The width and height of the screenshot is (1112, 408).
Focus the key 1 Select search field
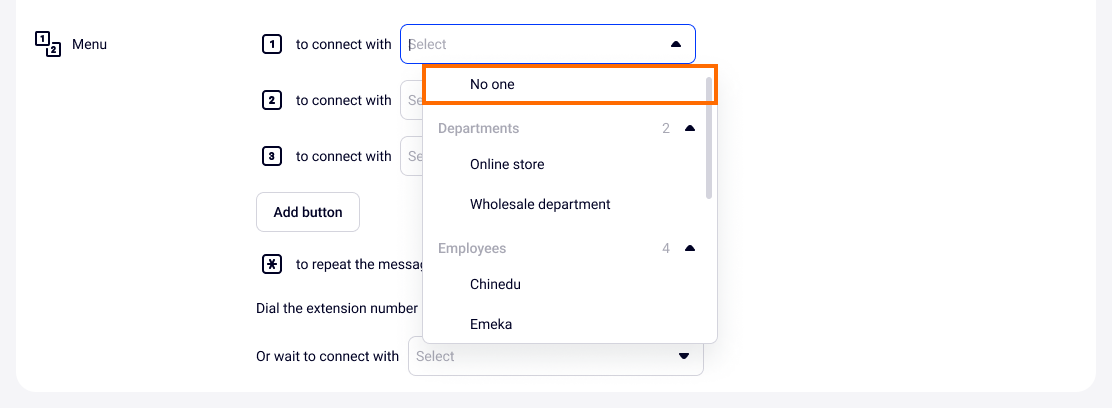pos(530,44)
